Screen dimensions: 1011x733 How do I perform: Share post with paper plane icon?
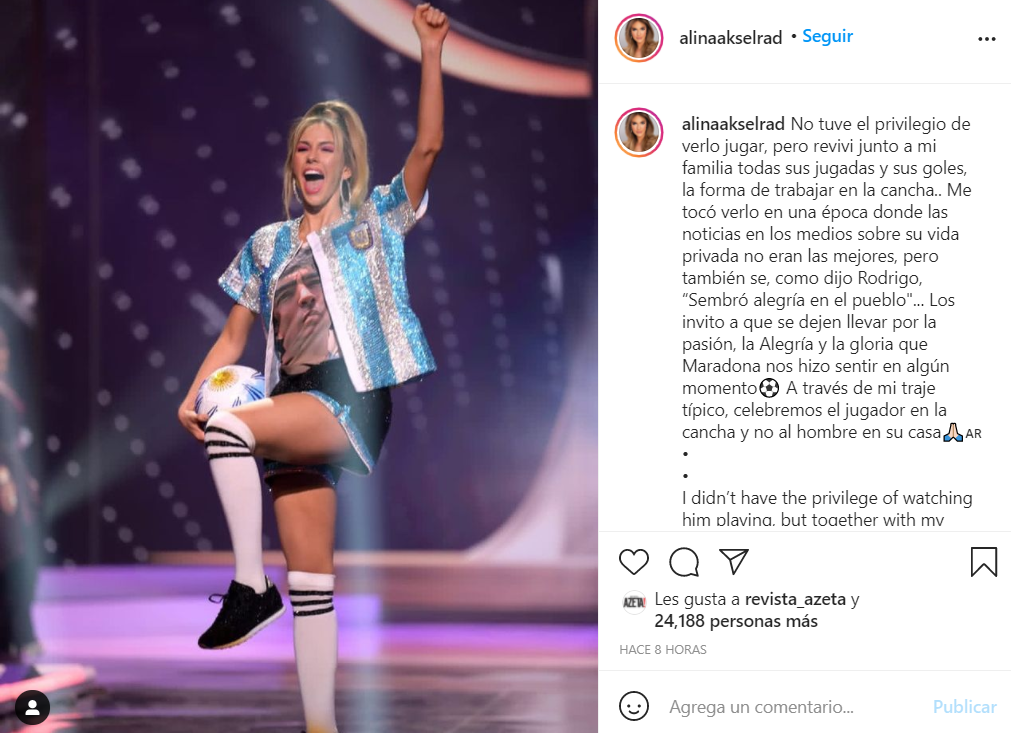(734, 562)
